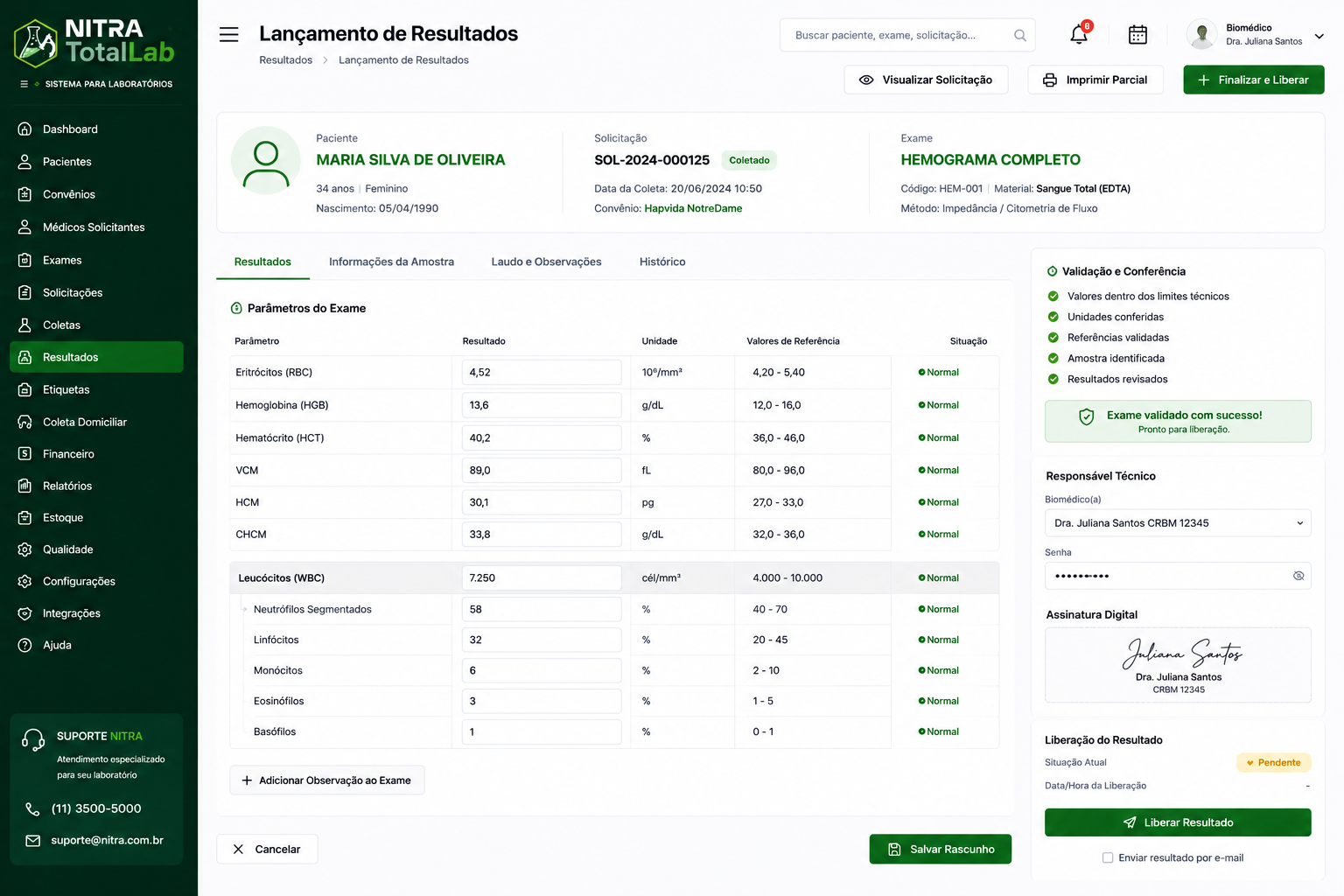Toggle 'Resultados revisados' check
This screenshot has width=1344, height=896.
(1053, 379)
